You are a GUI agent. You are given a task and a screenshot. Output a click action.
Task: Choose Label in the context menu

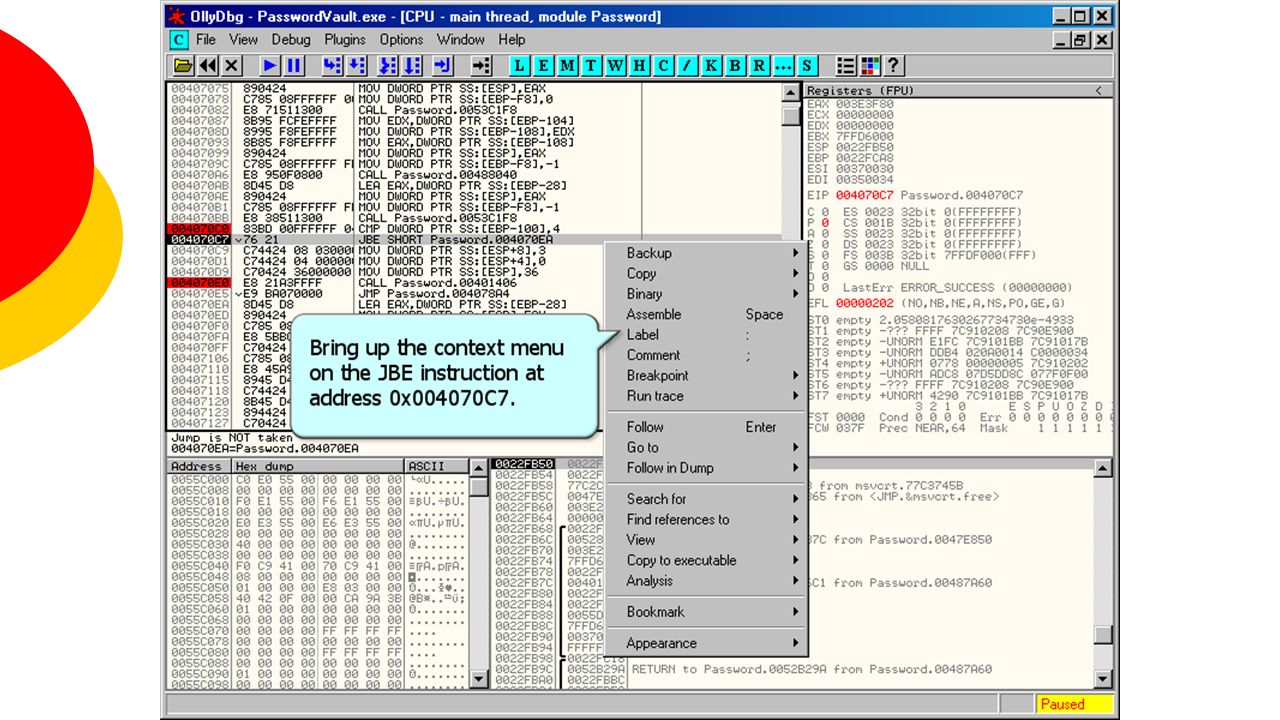click(706, 335)
